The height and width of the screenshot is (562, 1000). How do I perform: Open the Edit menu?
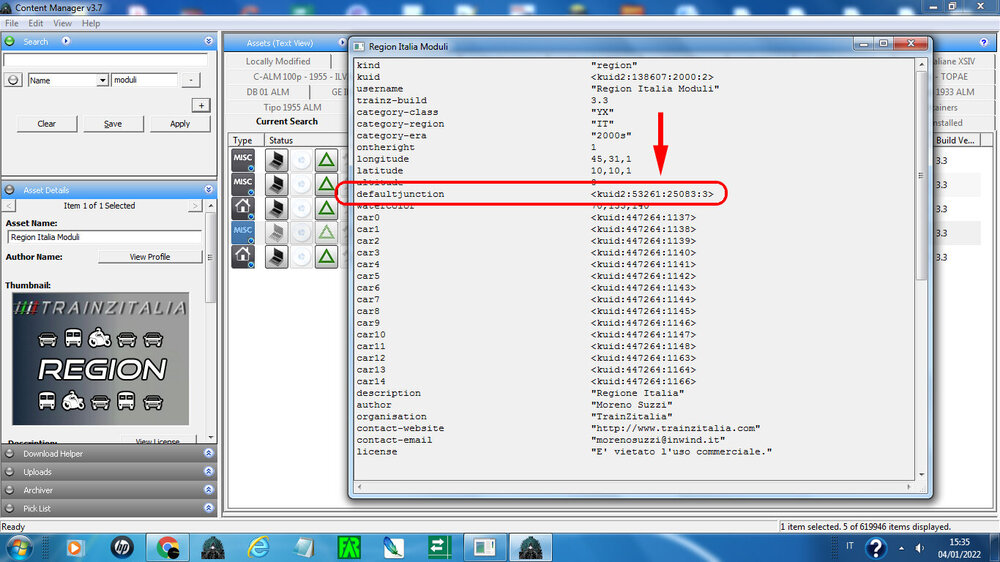point(36,23)
